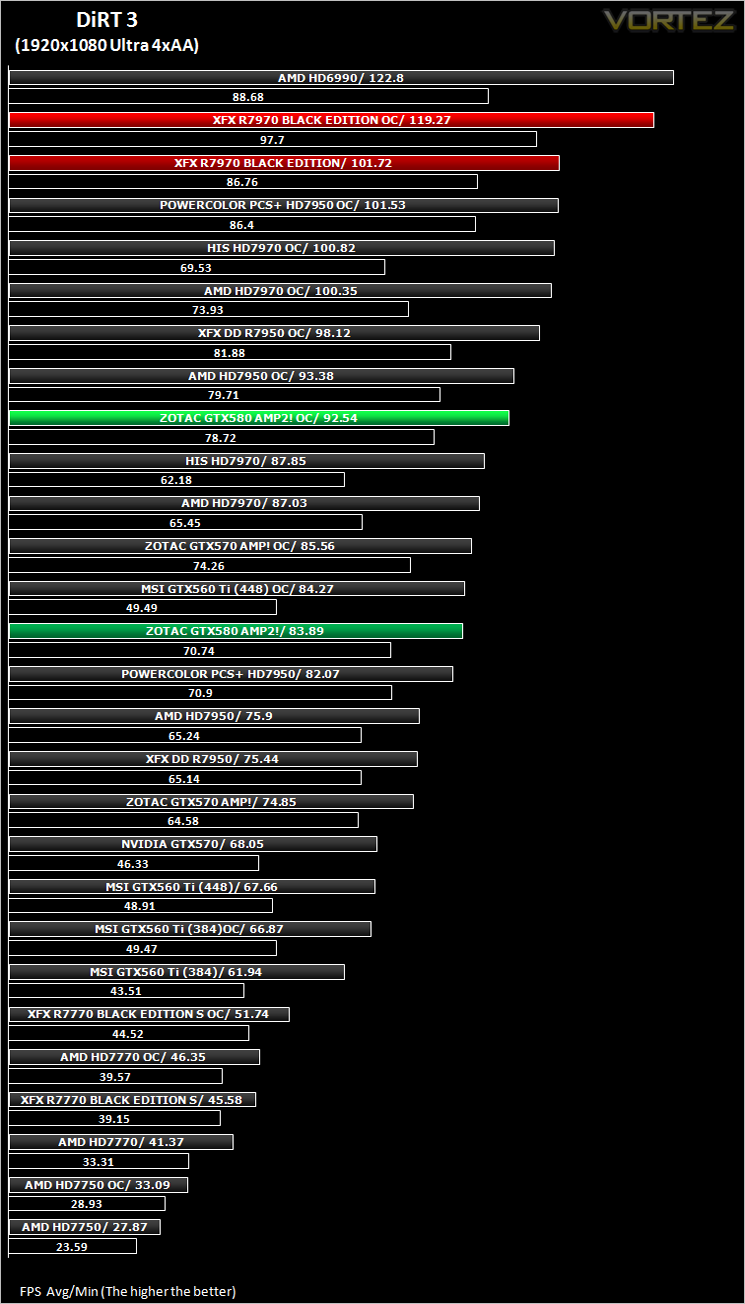This screenshot has width=745, height=1304.
Task: Click the 1920x1080 Ultra 4xAA subtitle
Action: 106,45
